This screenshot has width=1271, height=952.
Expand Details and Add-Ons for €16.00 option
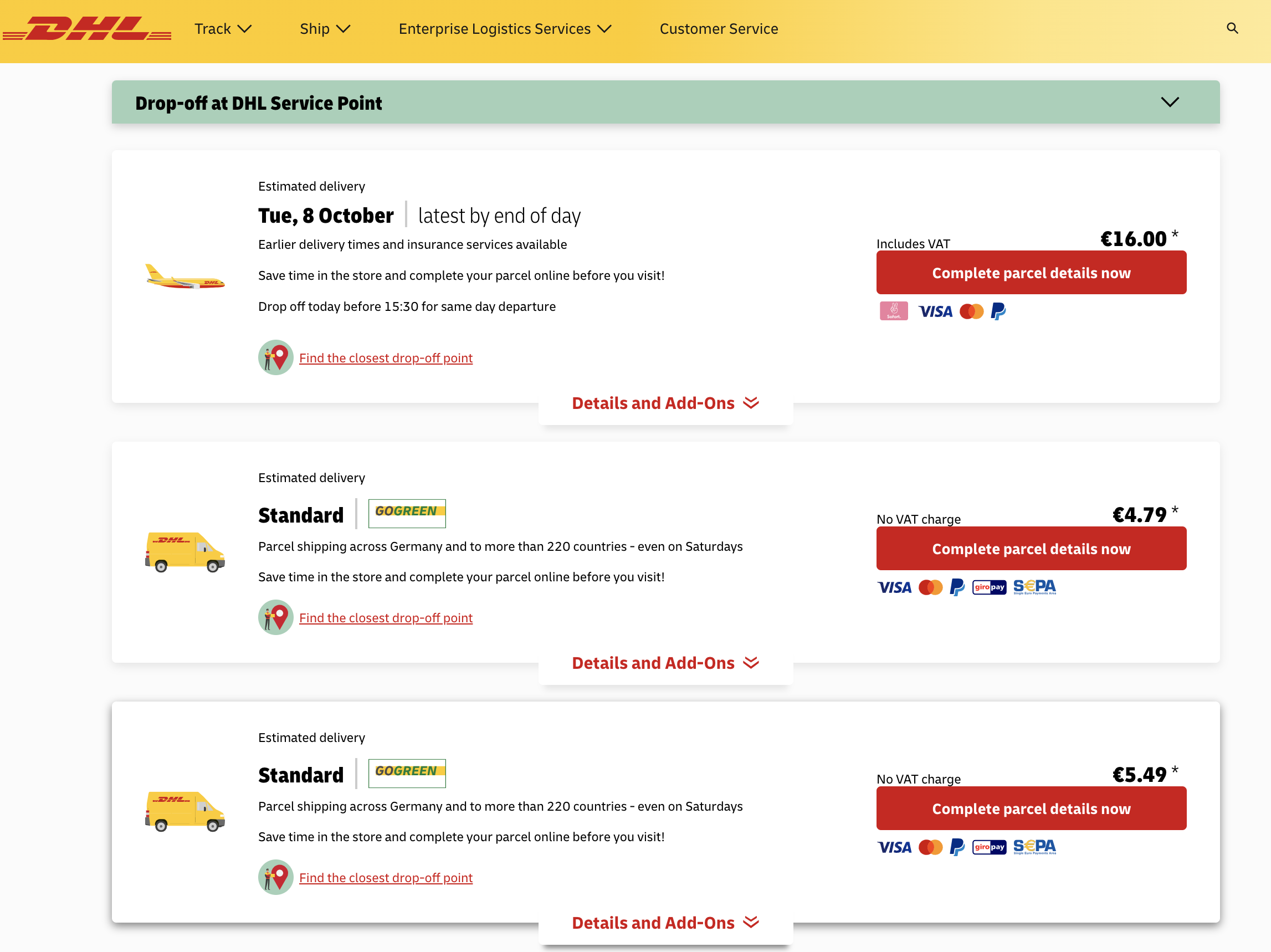tap(665, 403)
